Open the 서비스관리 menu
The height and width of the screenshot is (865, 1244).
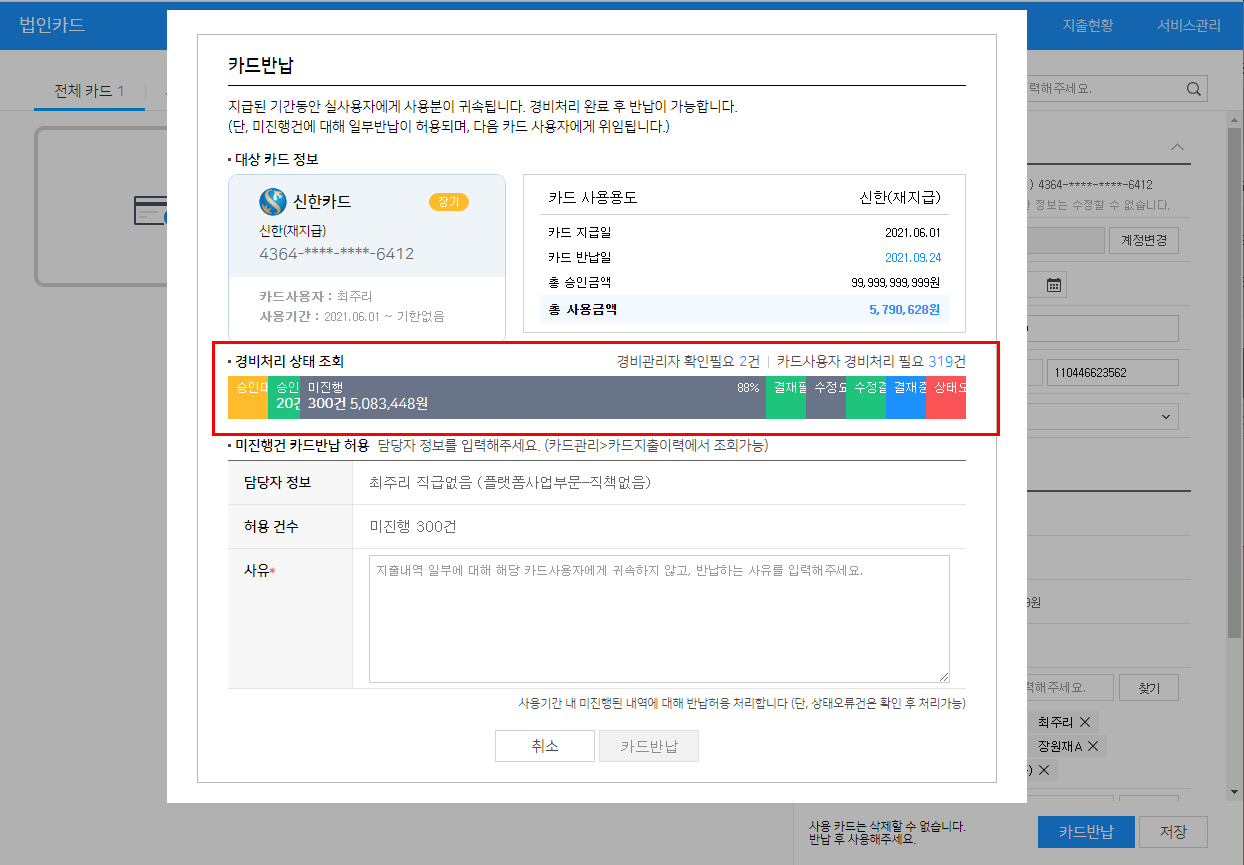coord(1188,26)
